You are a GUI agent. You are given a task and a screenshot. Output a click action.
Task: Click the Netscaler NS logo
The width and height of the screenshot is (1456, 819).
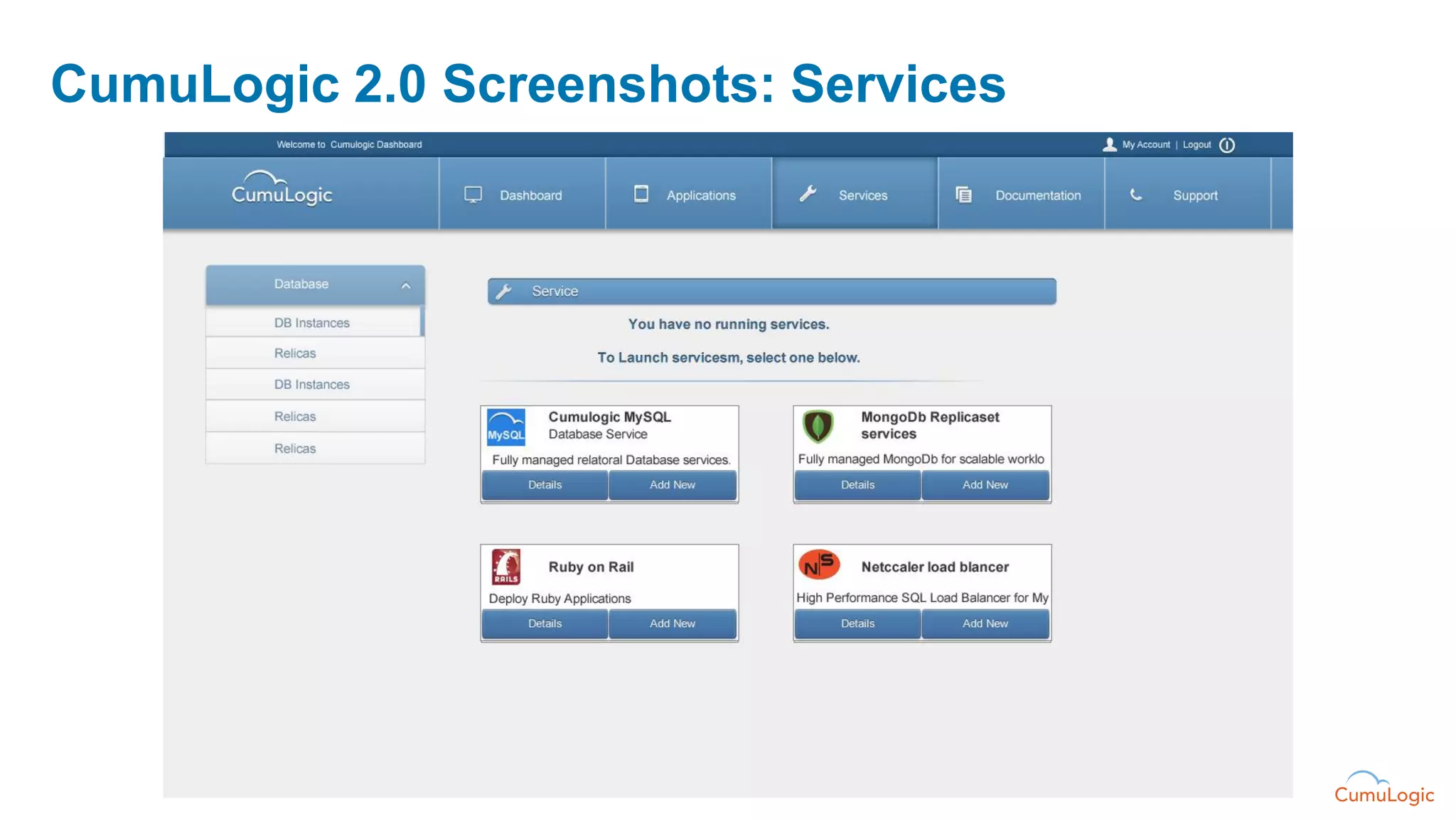pyautogui.click(x=819, y=565)
